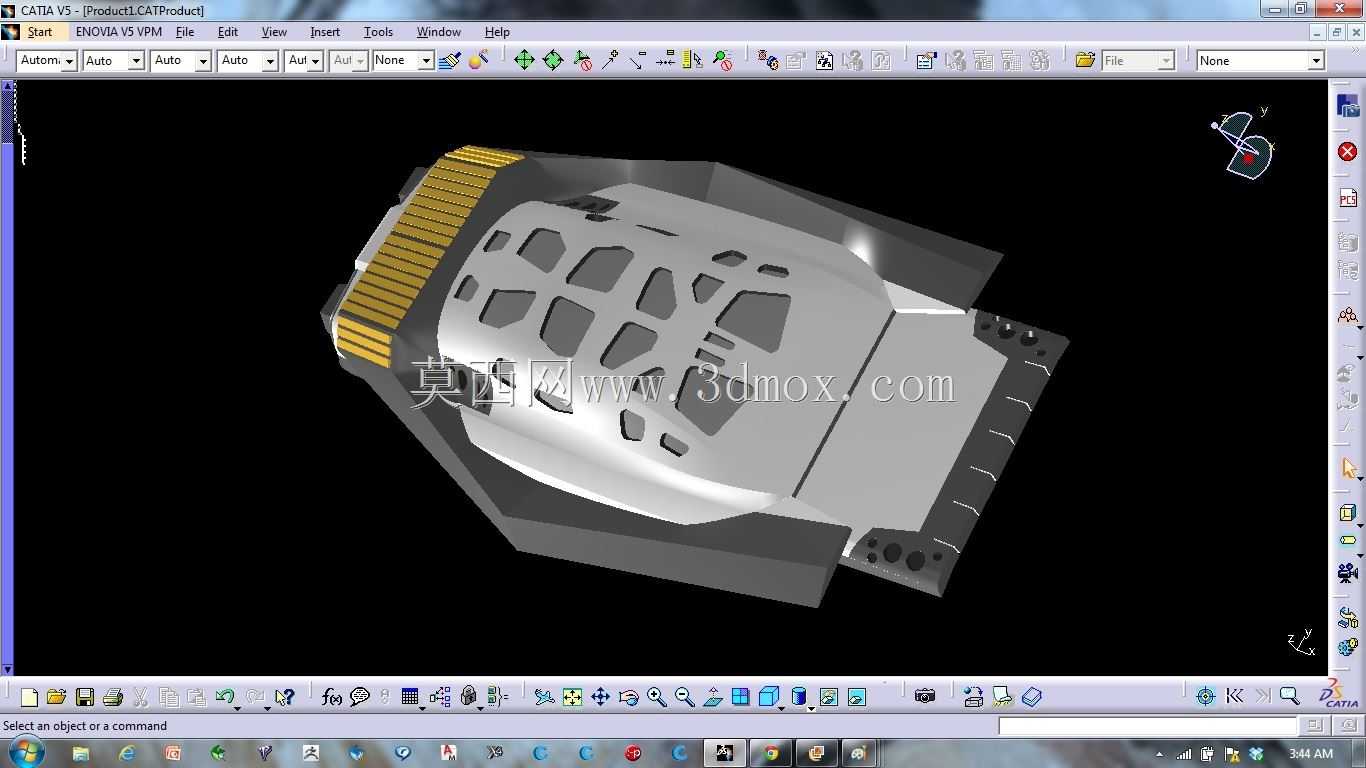Expand the first 'Automa' fill color dropdown
Image resolution: width=1366 pixels, height=768 pixels.
[x=69, y=61]
